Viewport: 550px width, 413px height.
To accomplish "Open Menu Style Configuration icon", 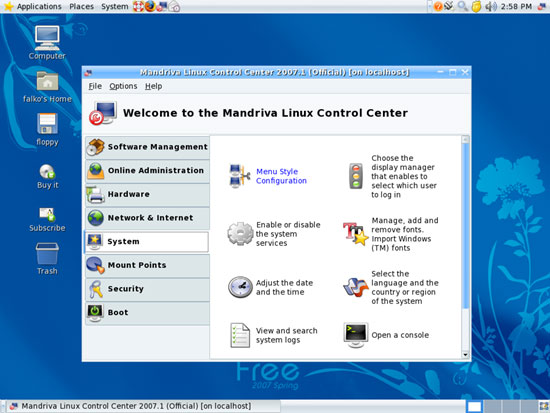I will [240, 176].
